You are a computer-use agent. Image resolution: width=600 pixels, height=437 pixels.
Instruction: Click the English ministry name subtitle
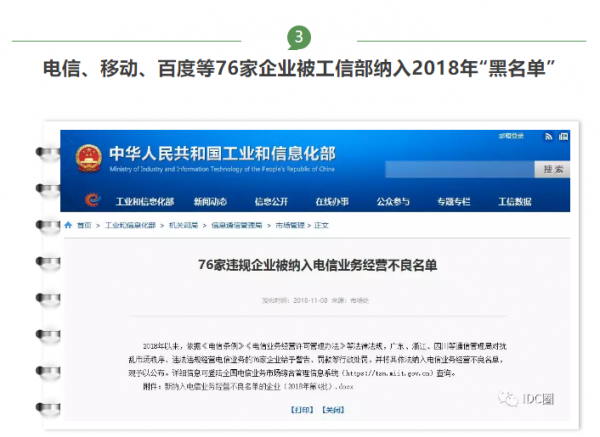(x=222, y=169)
